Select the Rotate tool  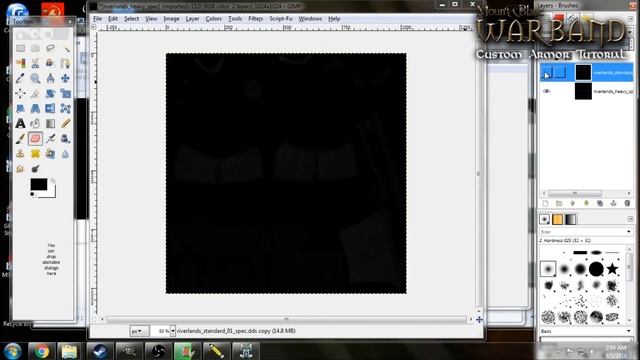click(50, 93)
